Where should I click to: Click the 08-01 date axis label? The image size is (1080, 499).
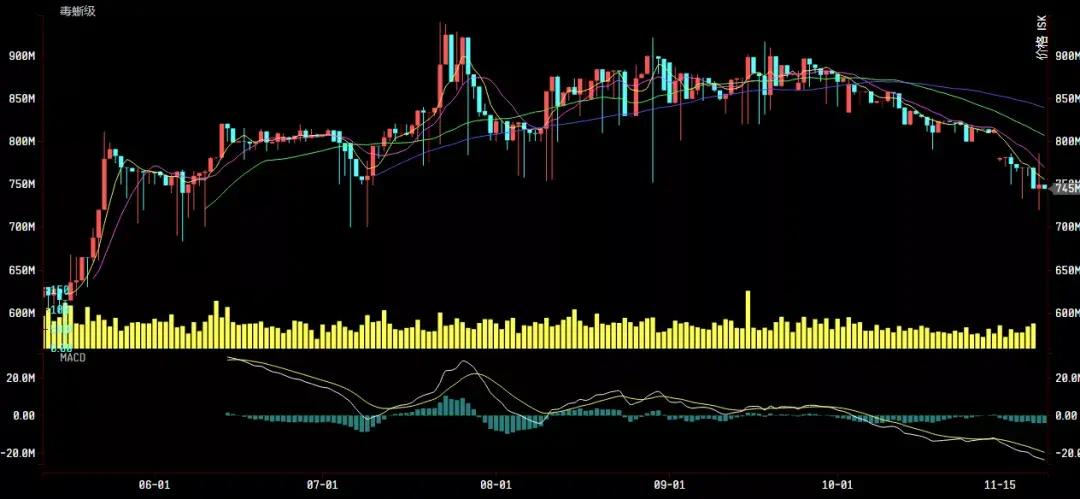pyautogui.click(x=496, y=485)
